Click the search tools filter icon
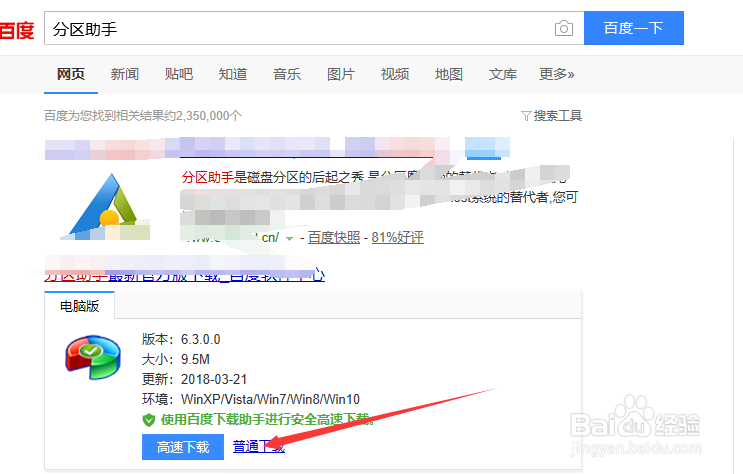Image resolution: width=743 pixels, height=474 pixels. [526, 116]
